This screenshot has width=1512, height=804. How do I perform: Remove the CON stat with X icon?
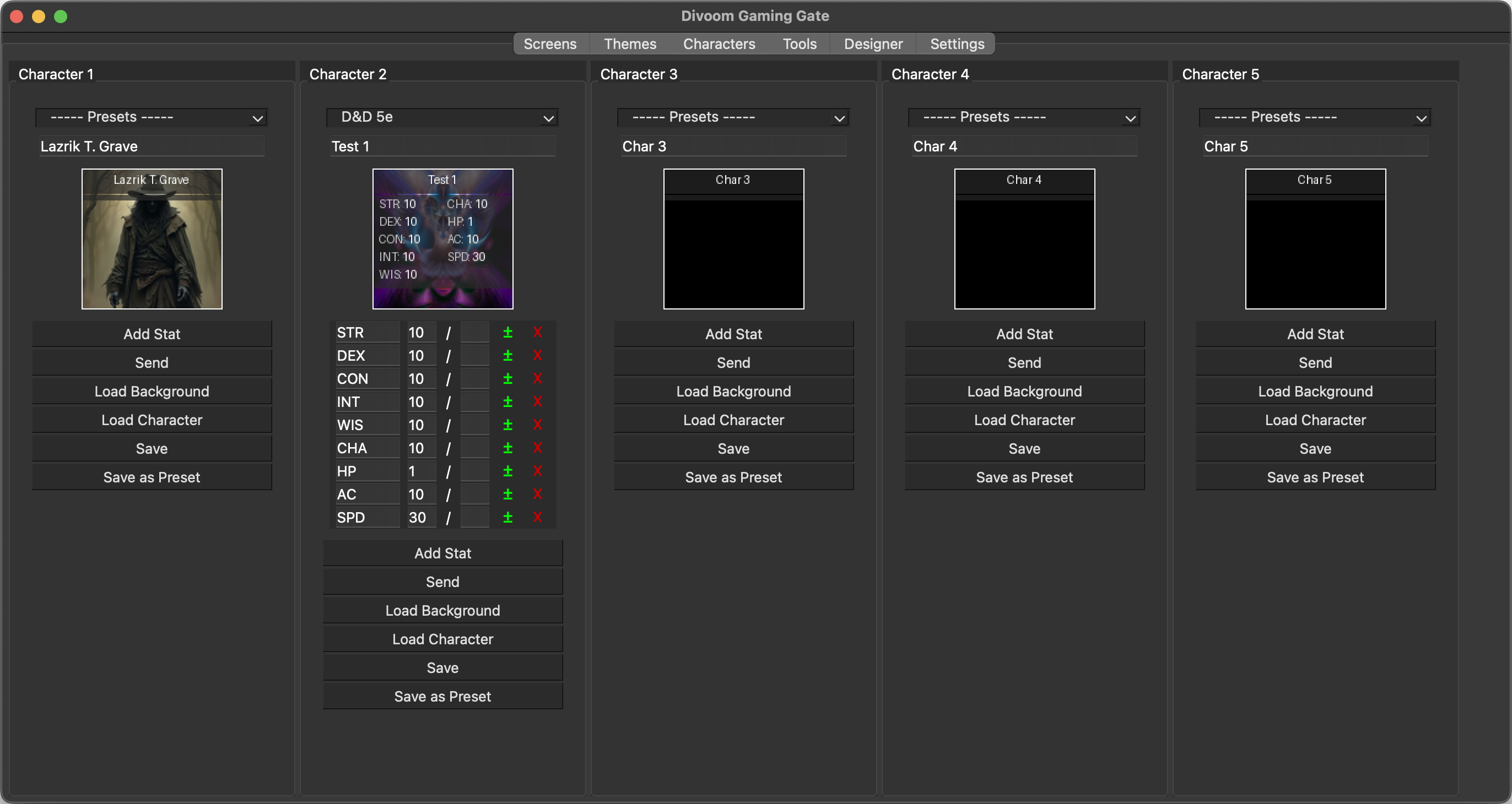[537, 379]
